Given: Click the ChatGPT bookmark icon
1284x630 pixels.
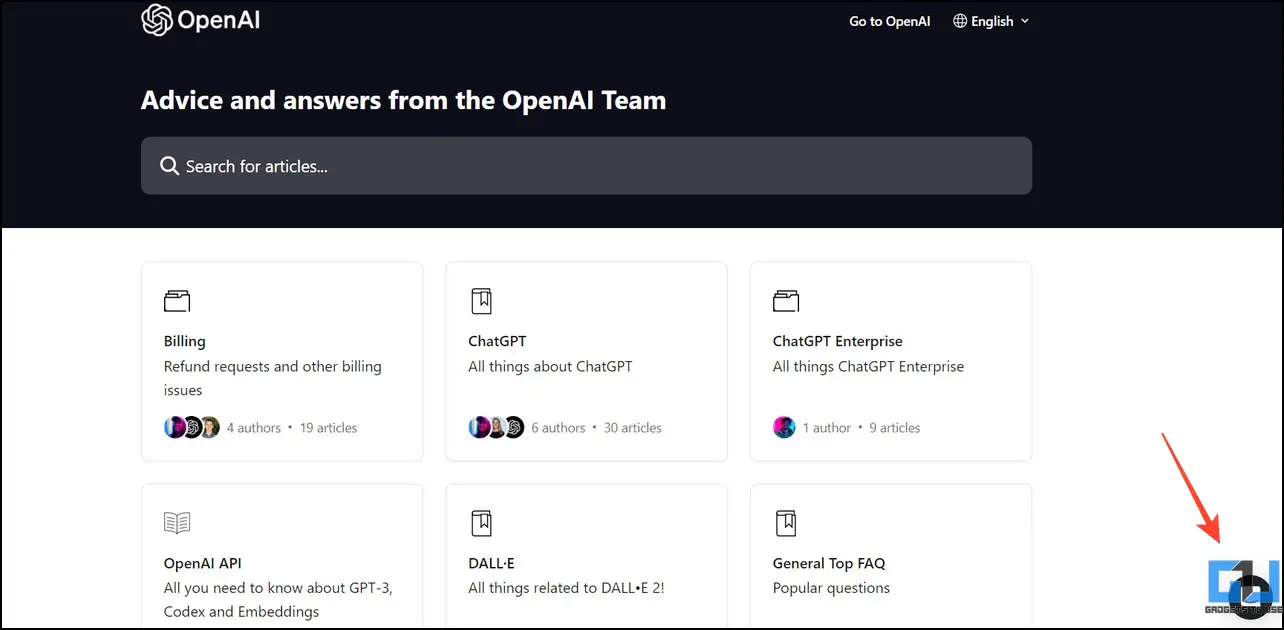Looking at the screenshot, I should (x=481, y=301).
